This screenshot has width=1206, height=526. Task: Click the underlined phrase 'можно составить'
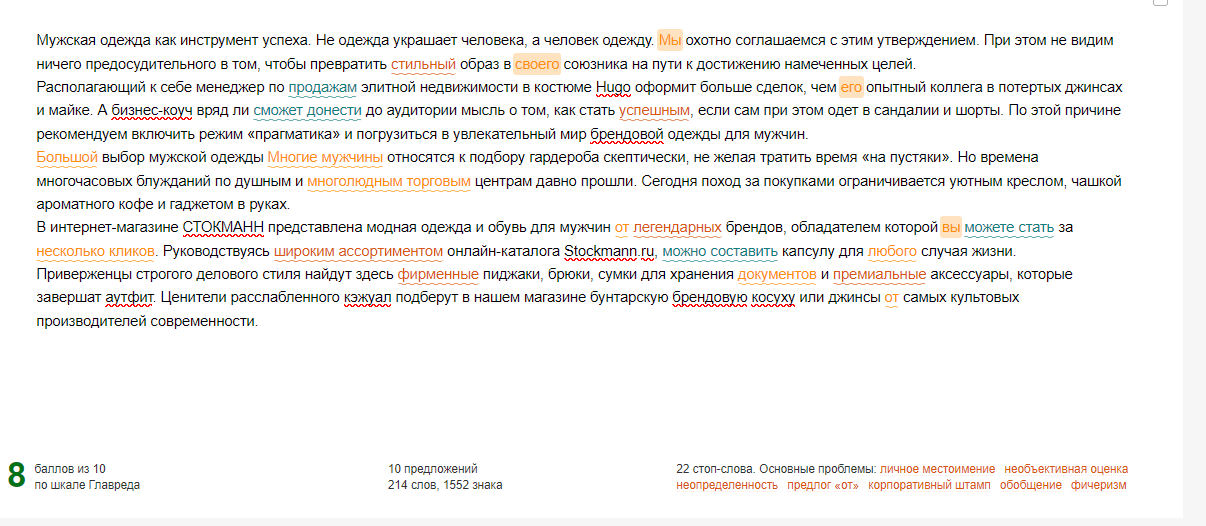tap(720, 251)
